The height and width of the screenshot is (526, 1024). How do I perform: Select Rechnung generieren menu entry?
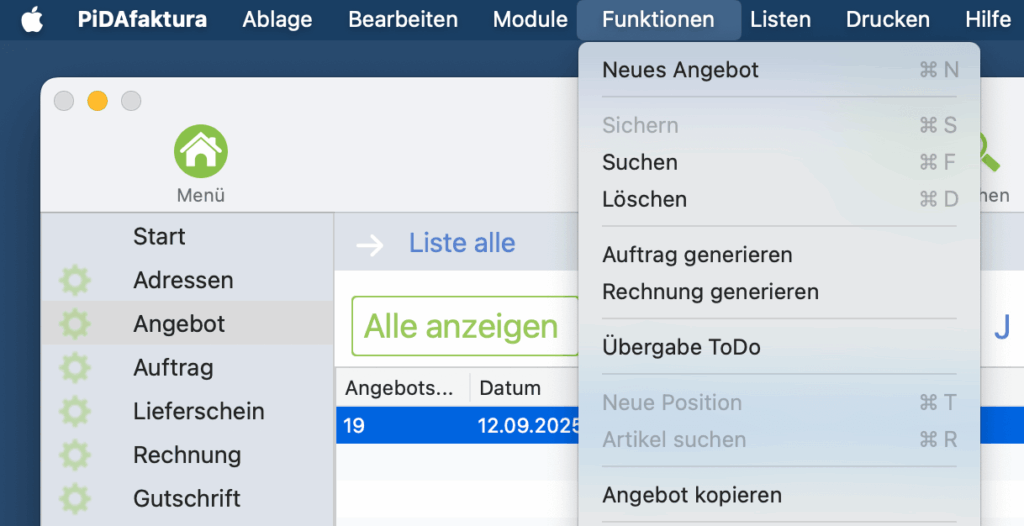point(710,292)
